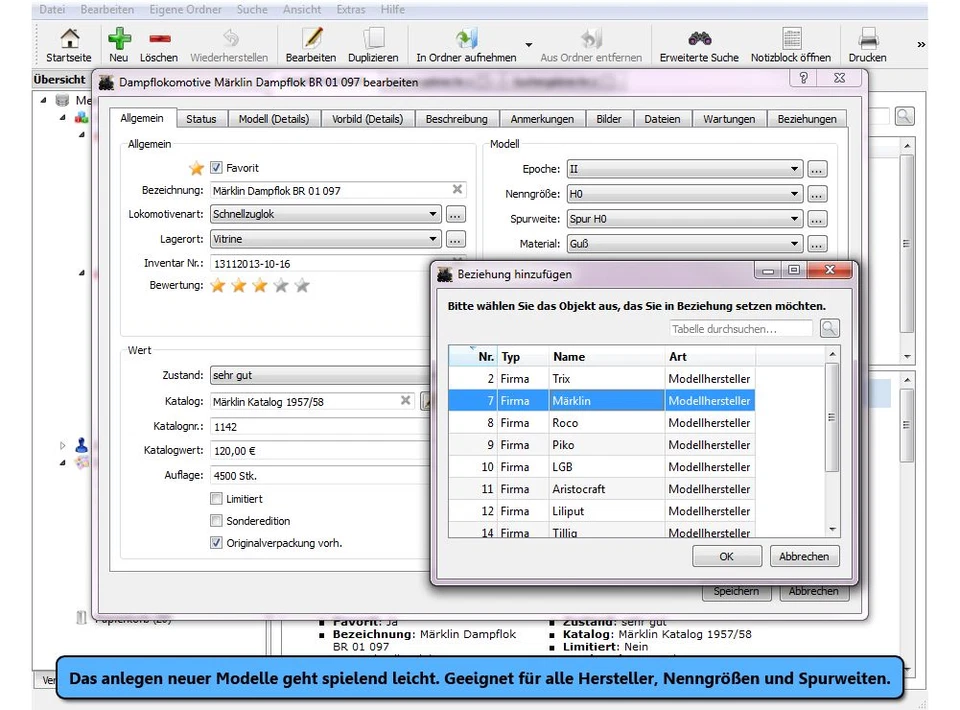This screenshot has width=960, height=710.
Task: Set Bewertung to four stars
Action: (x=280, y=286)
